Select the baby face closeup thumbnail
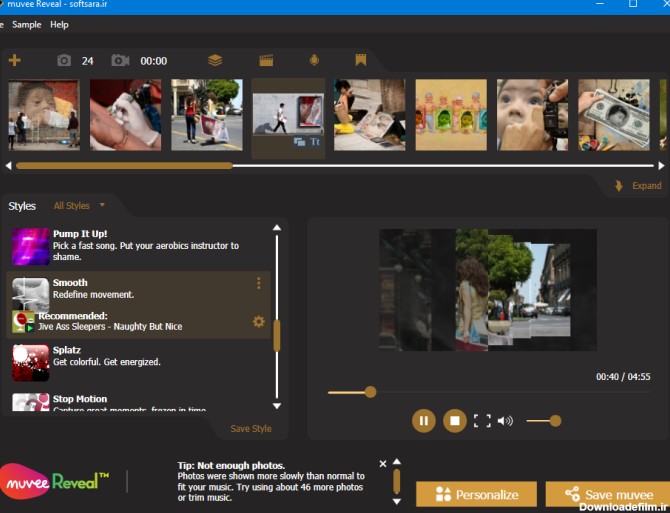 pyautogui.click(x=532, y=115)
